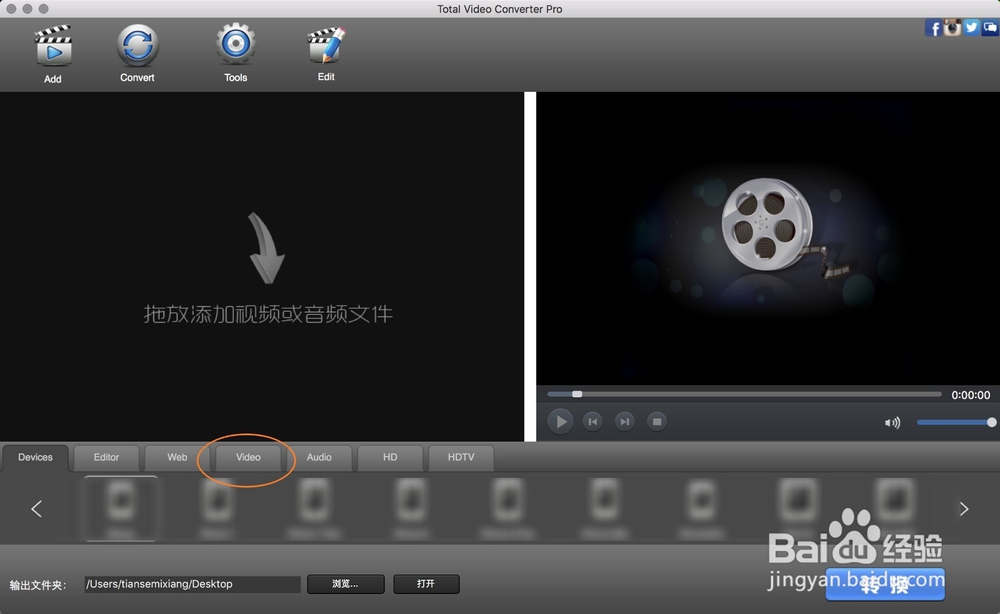Click the playback progress bar handle
1000x614 pixels.
(x=577, y=394)
